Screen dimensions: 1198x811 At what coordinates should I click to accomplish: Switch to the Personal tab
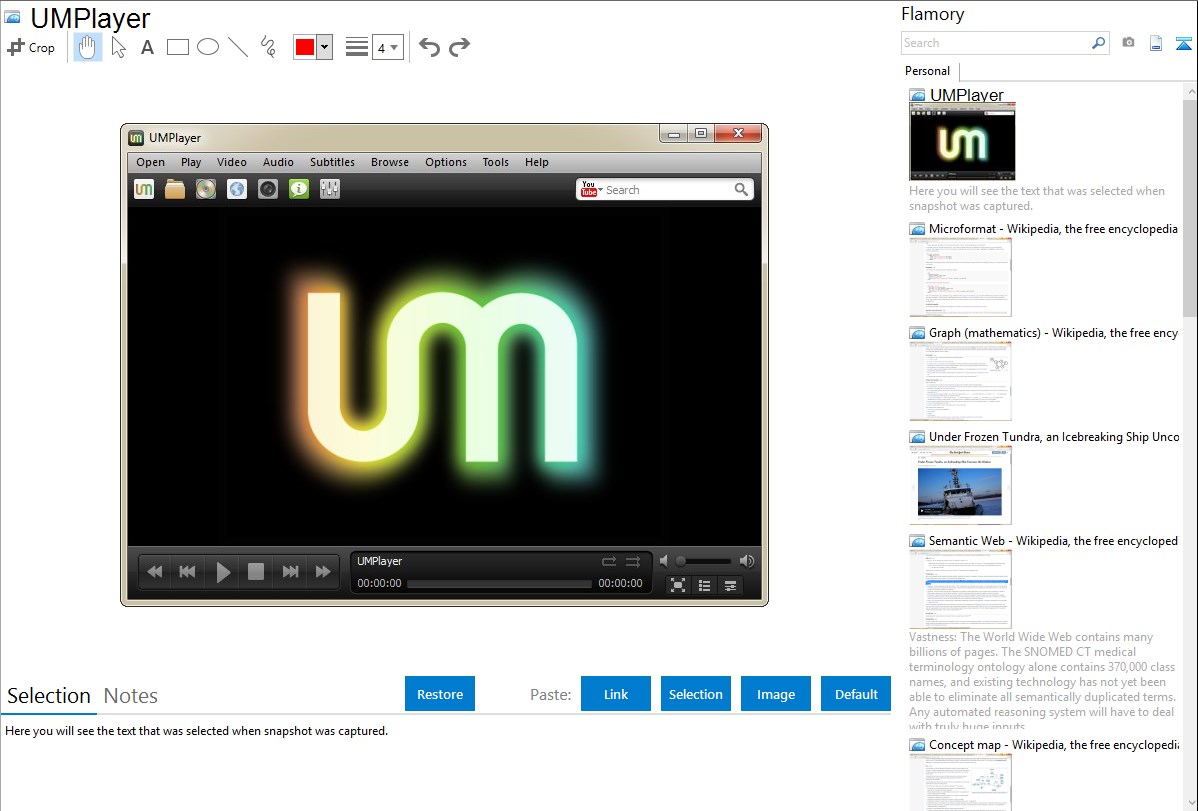pos(928,70)
